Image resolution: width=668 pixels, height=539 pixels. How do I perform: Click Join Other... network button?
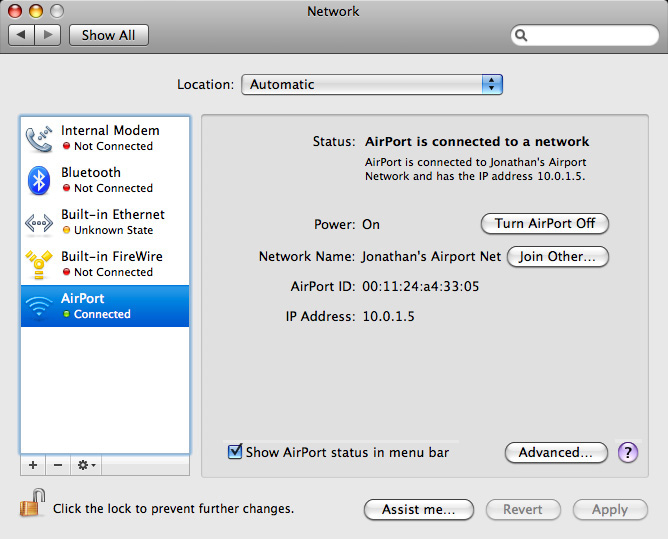coord(558,257)
